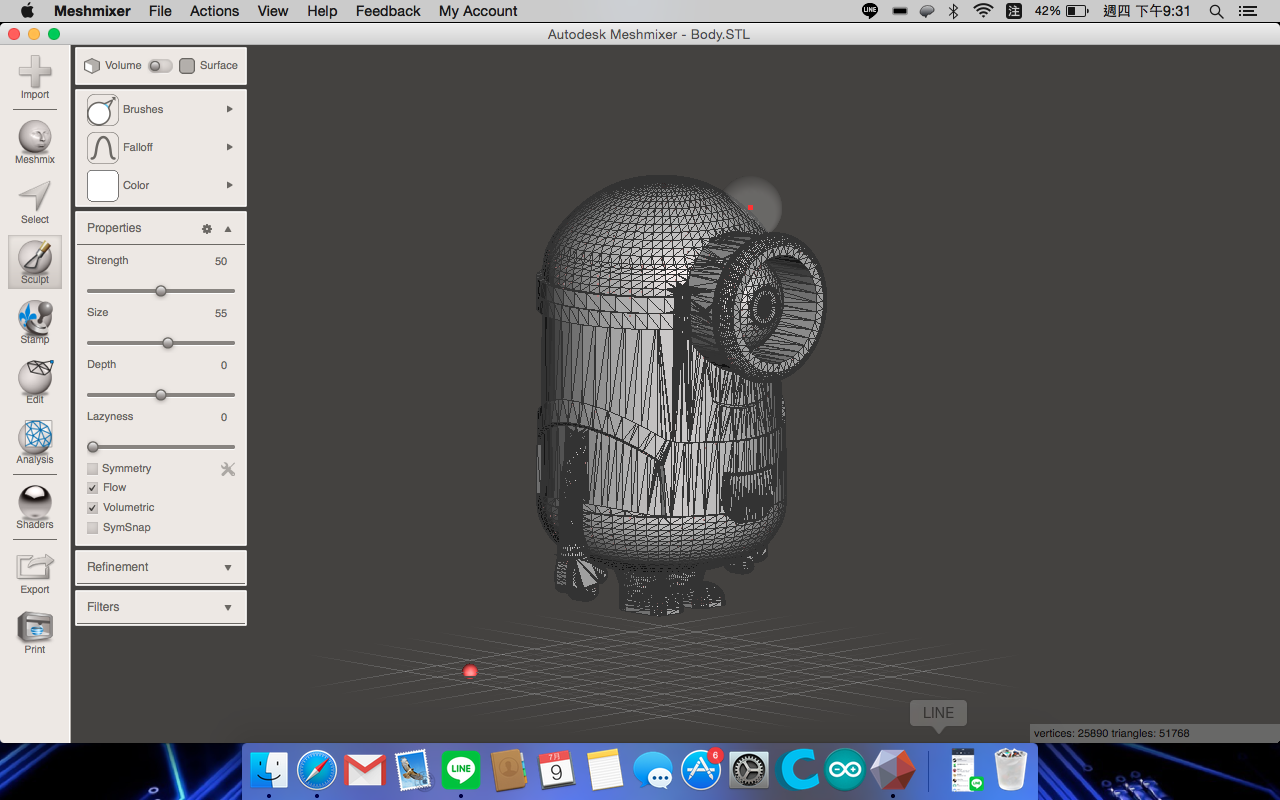Open the Actions menu
1280x800 pixels.
click(215, 11)
